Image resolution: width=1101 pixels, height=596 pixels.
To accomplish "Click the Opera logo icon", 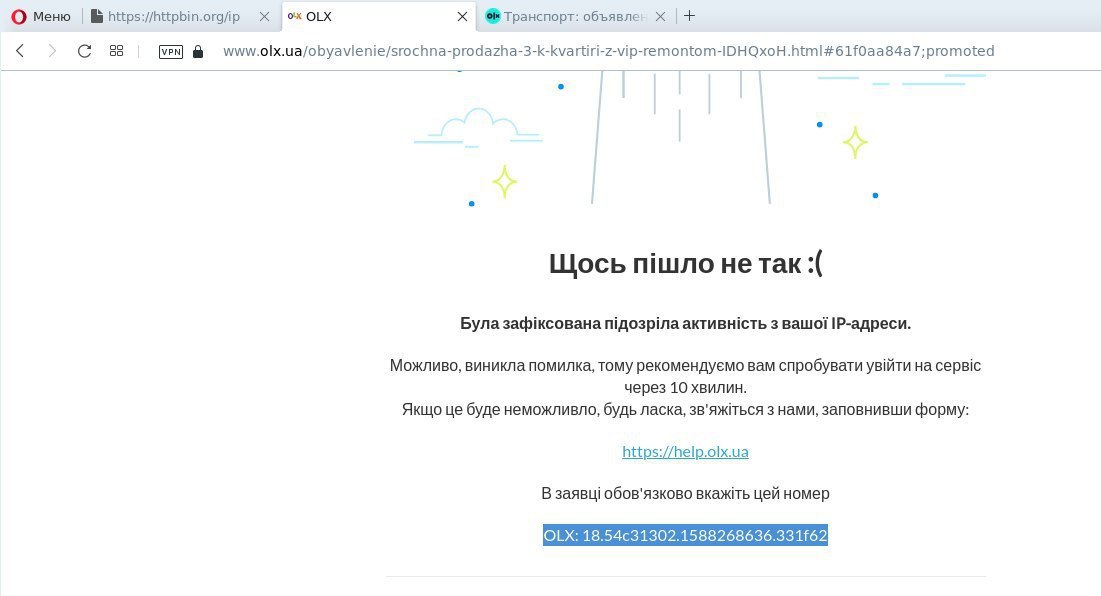I will (x=19, y=17).
